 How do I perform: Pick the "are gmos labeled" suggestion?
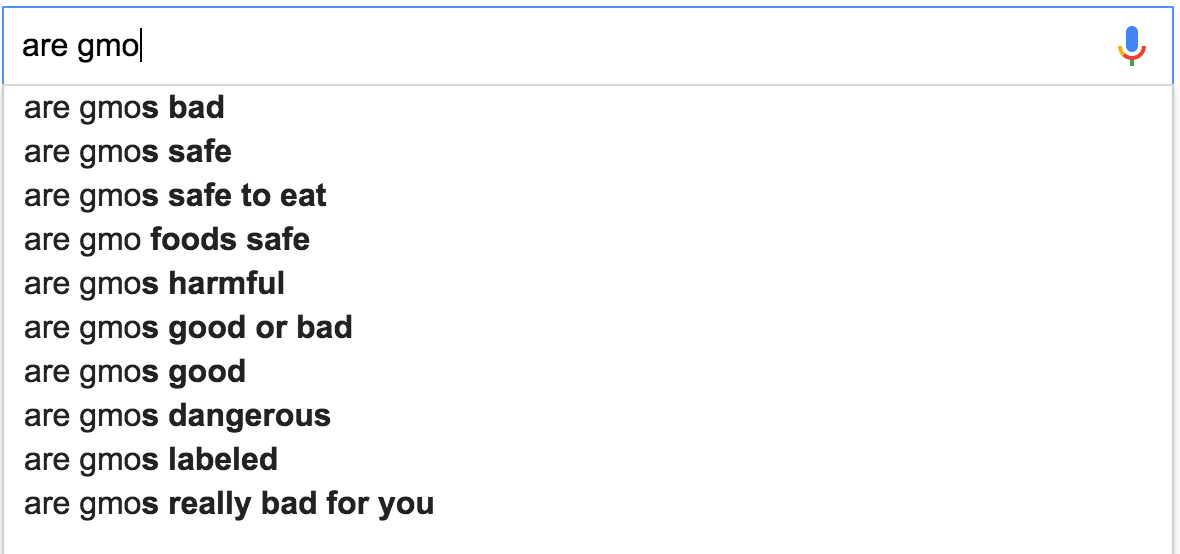588,459
